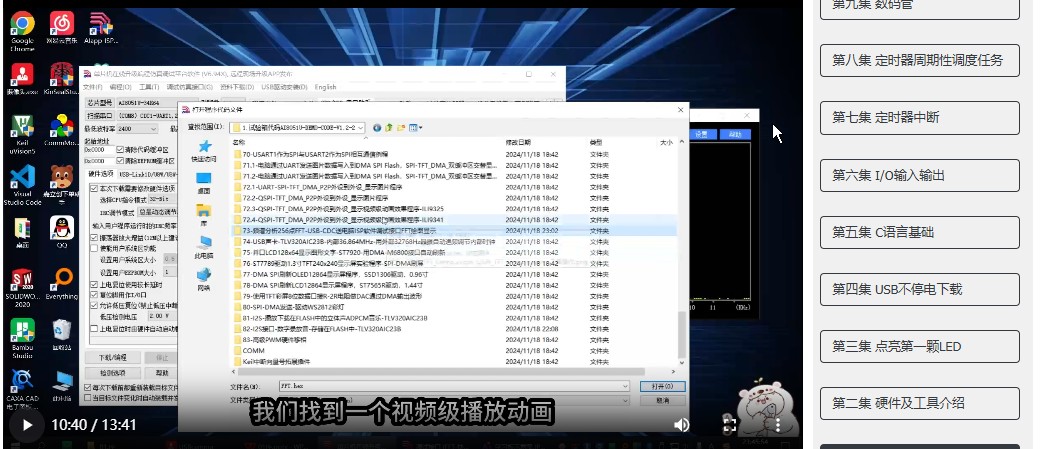Enter fullscreen with the video fullscreen icon
Image resolution: width=1048 pixels, height=449 pixels.
730,425
